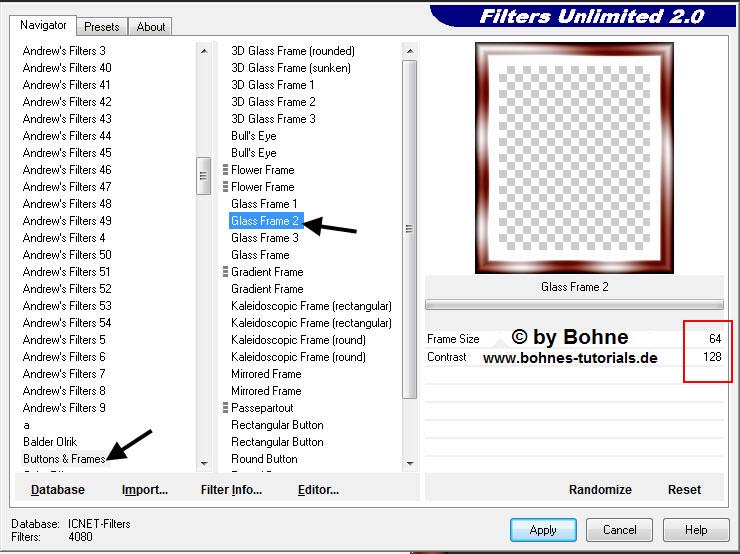Reset the filter parameters
The image size is (740, 554).
(x=684, y=490)
